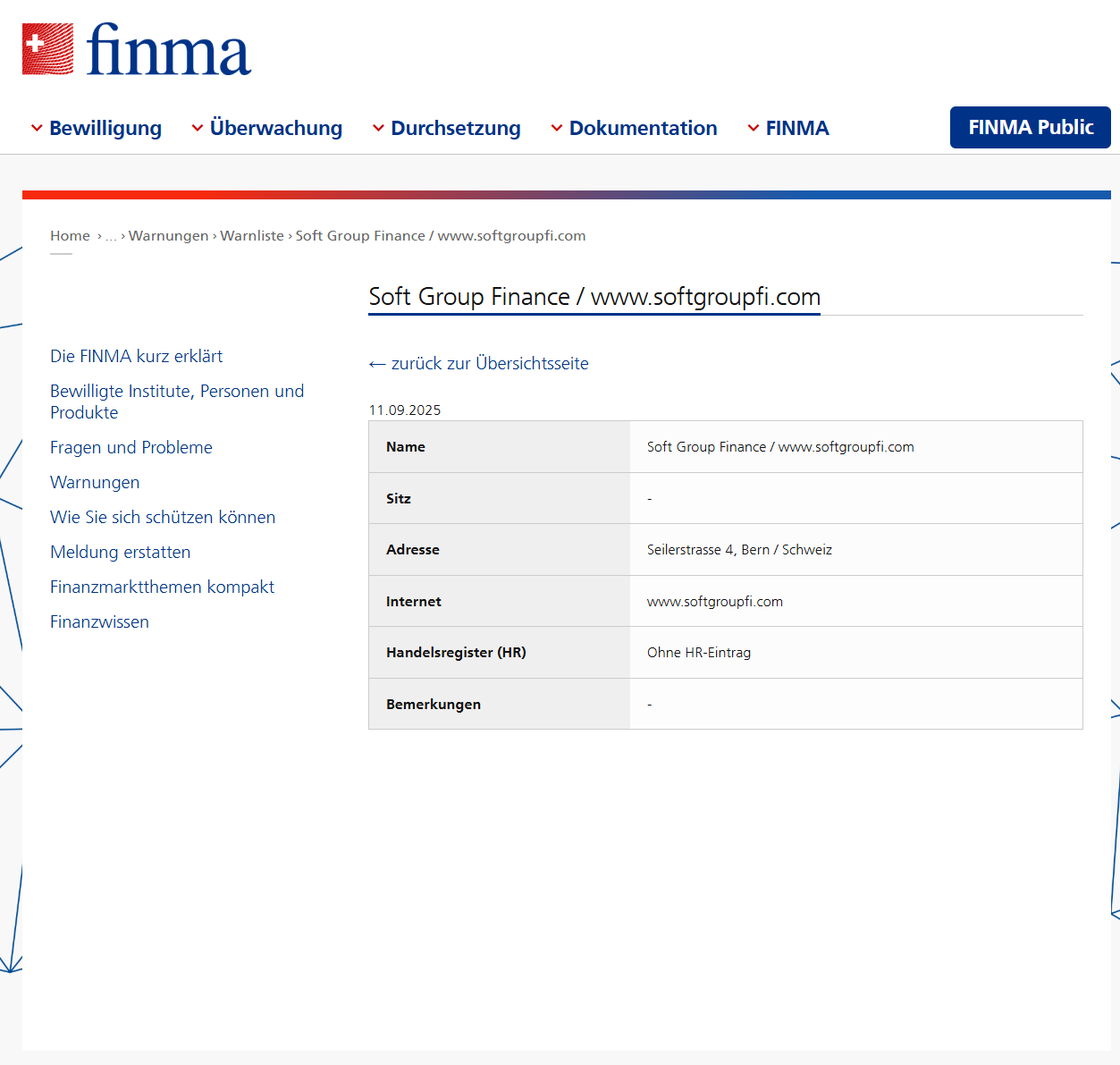Open Warnungen in the sidebar
Image resolution: width=1120 pixels, height=1065 pixels.
(95, 482)
